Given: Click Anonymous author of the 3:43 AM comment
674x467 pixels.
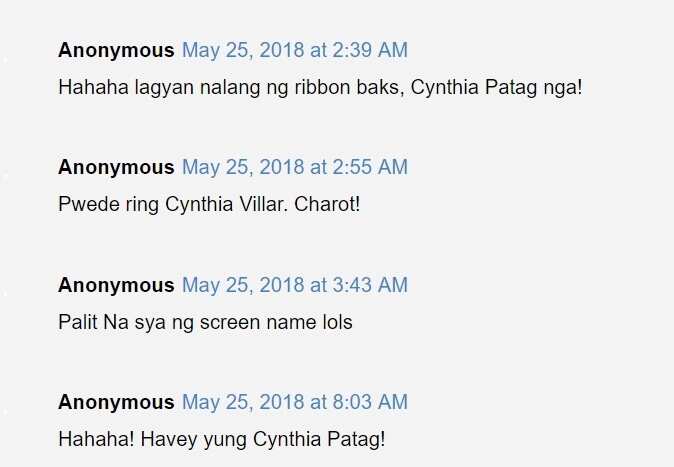Looking at the screenshot, I should click(116, 286).
